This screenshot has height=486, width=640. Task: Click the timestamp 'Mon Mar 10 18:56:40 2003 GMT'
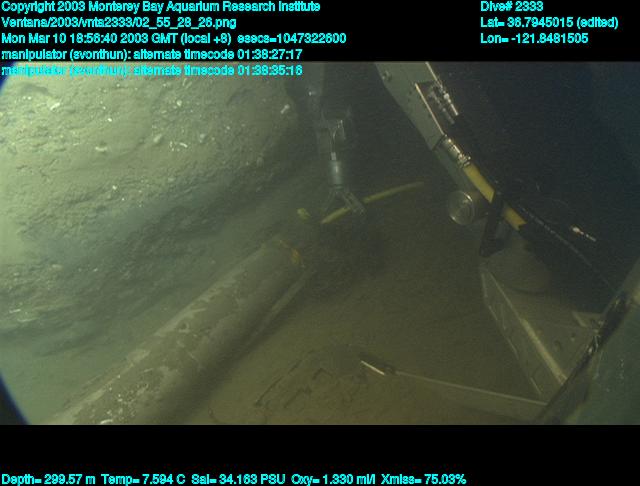[89, 39]
